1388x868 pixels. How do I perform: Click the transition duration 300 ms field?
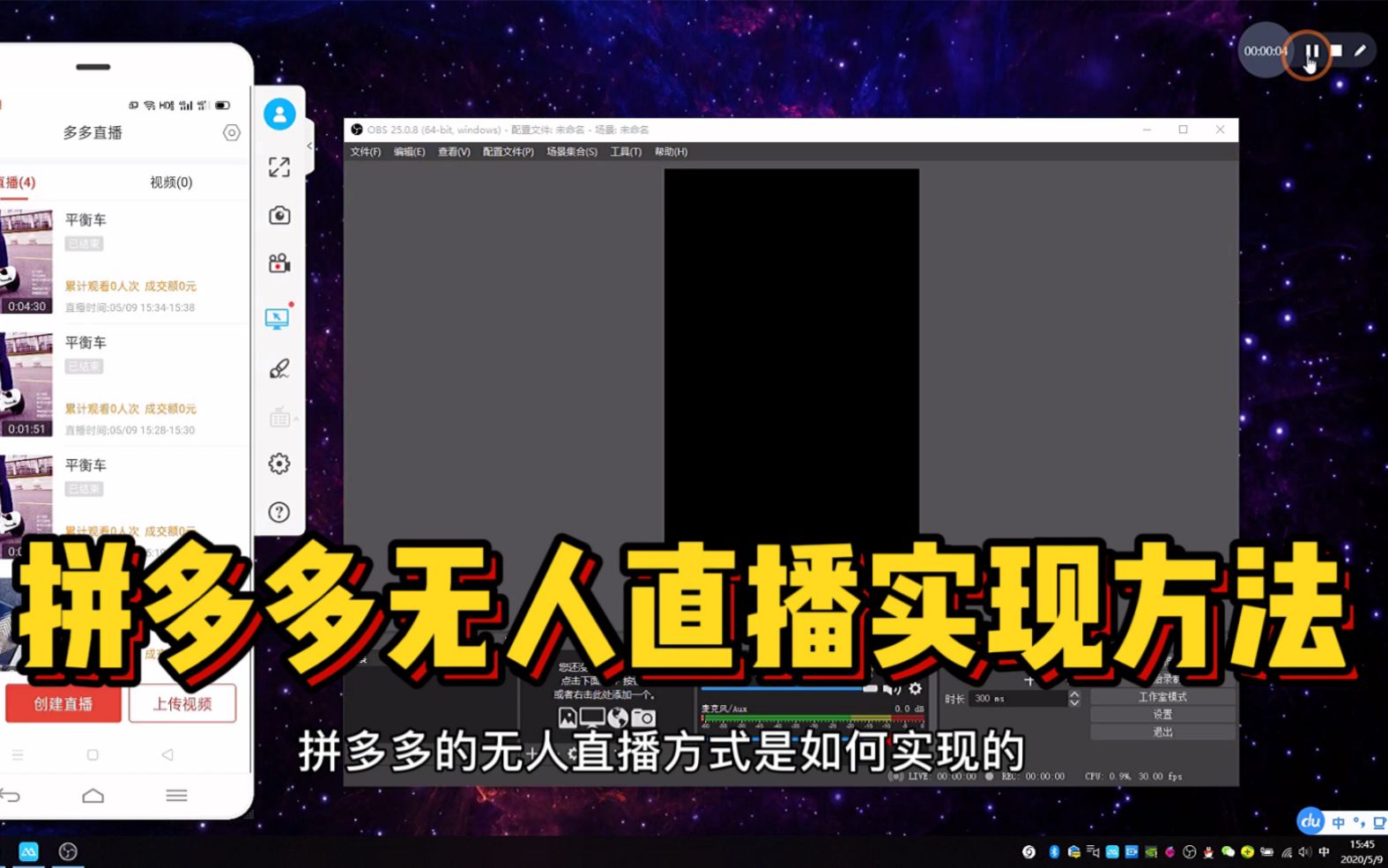tap(1018, 698)
